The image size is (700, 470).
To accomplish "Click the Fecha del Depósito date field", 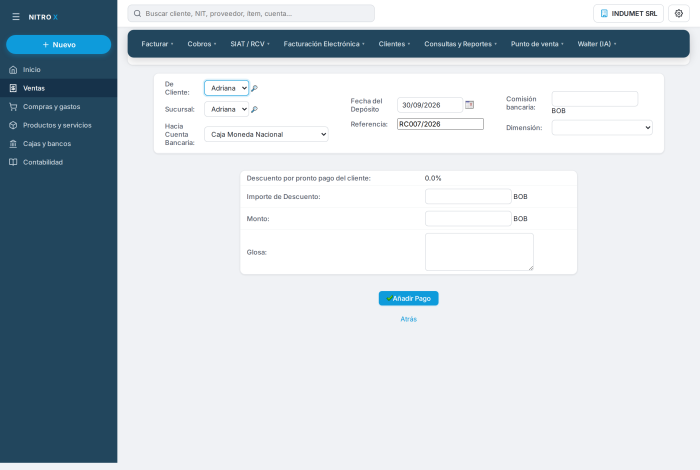I will click(430, 105).
